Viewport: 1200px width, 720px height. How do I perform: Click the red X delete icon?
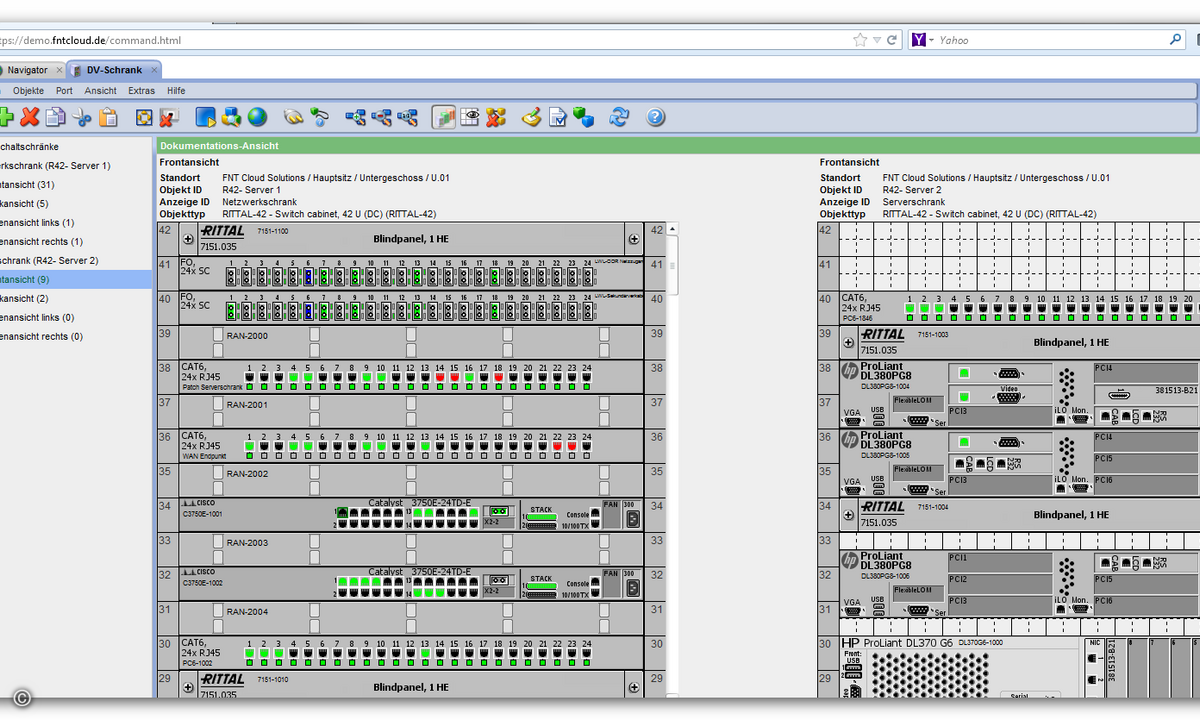click(x=30, y=117)
